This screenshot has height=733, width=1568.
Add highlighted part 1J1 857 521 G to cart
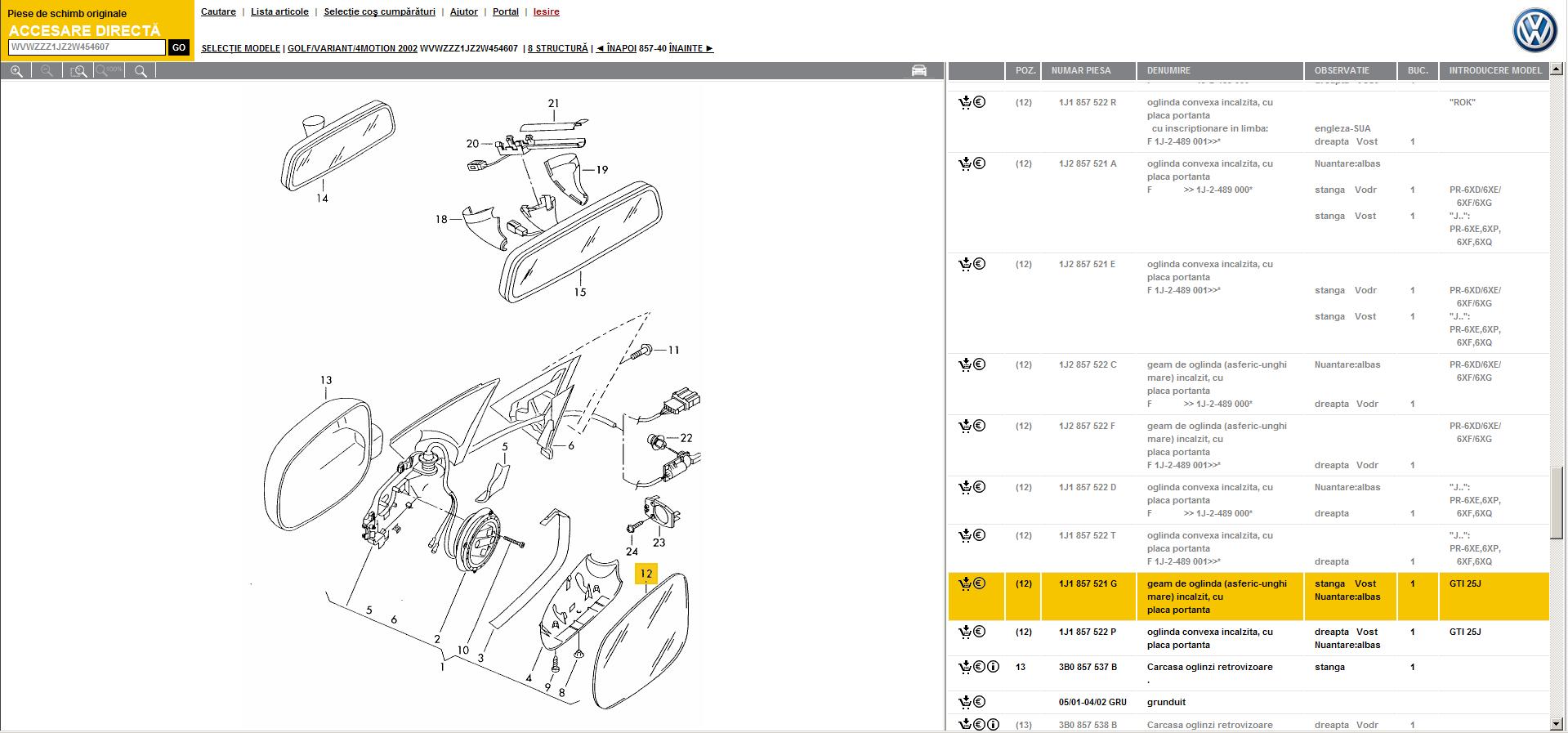tap(965, 583)
